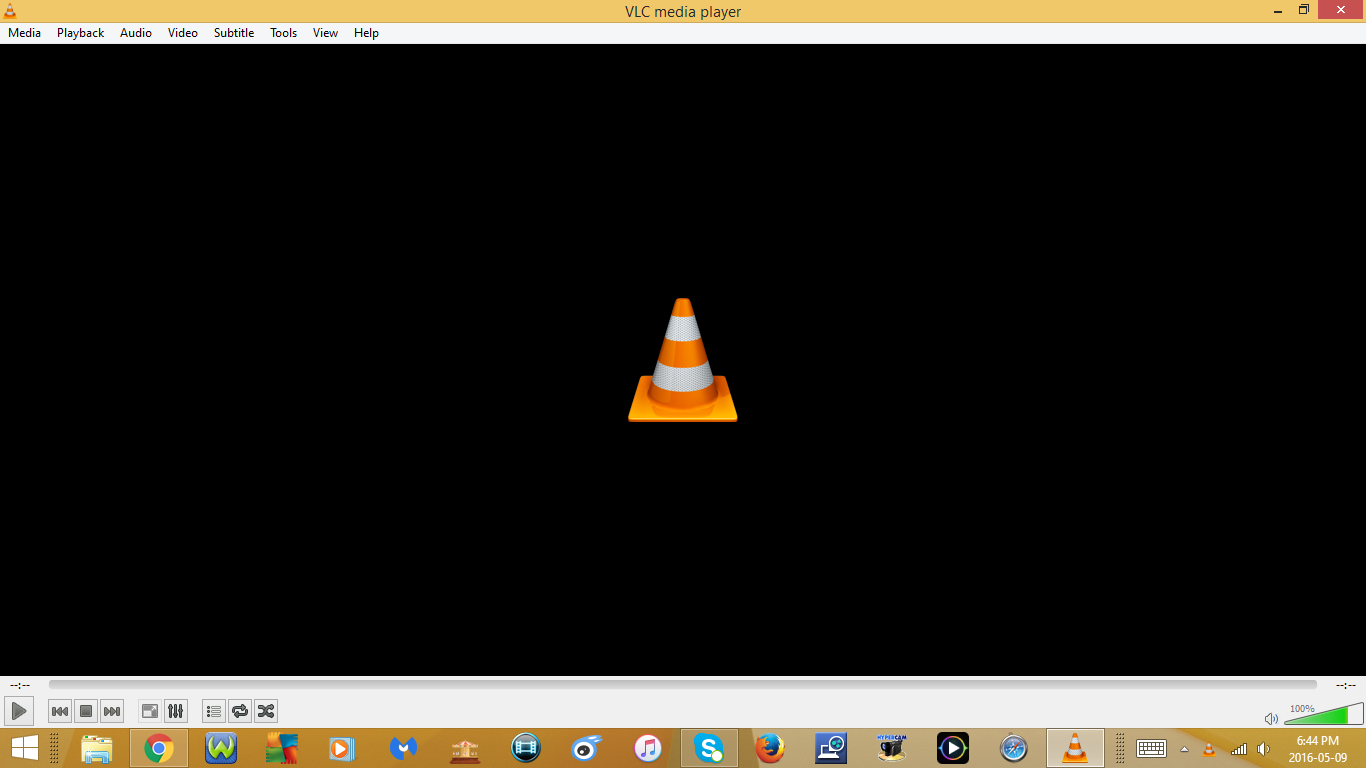Start playback with the Play button

click(x=19, y=711)
